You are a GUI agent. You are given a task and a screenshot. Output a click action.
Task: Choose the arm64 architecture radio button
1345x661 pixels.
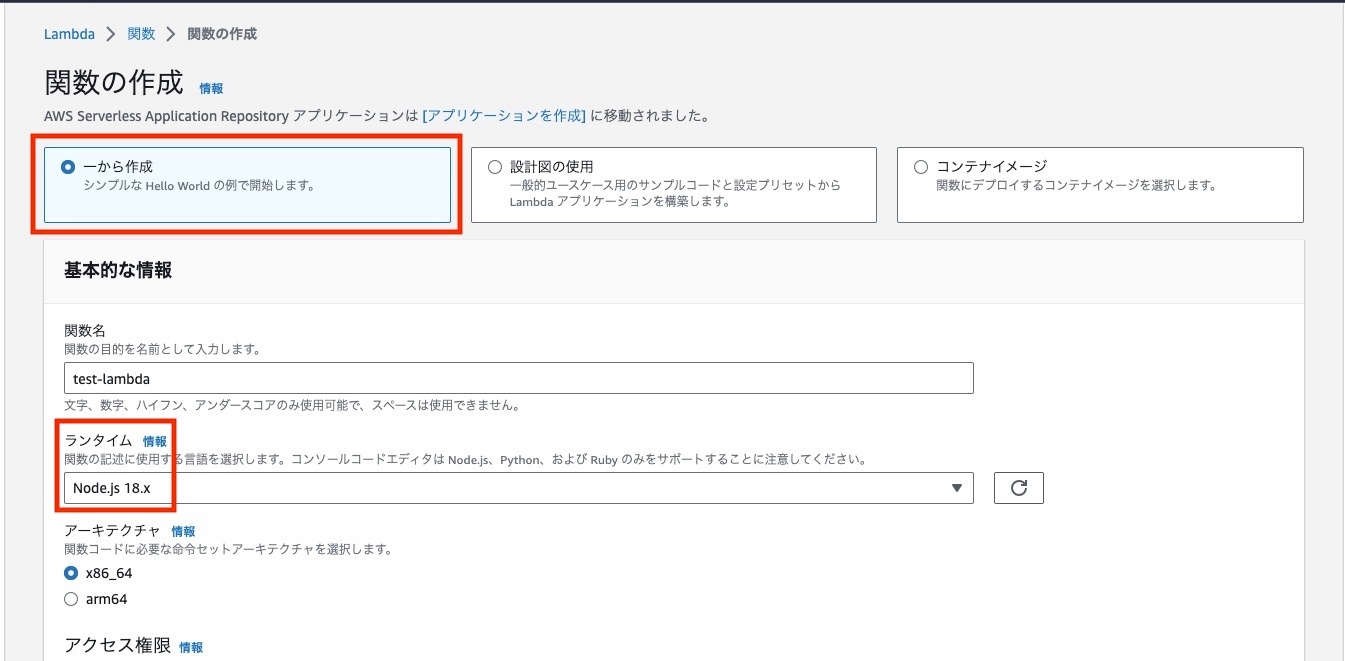click(71, 599)
